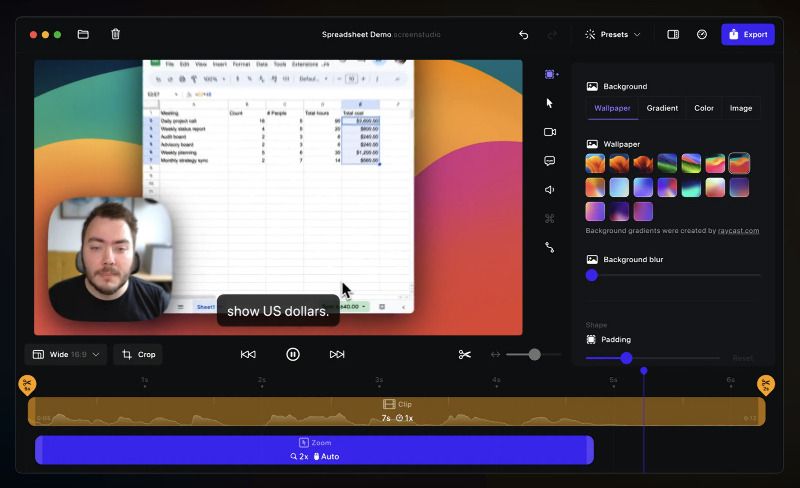This screenshot has height=488, width=800.
Task: Open audio speaker settings icon
Action: 549,190
